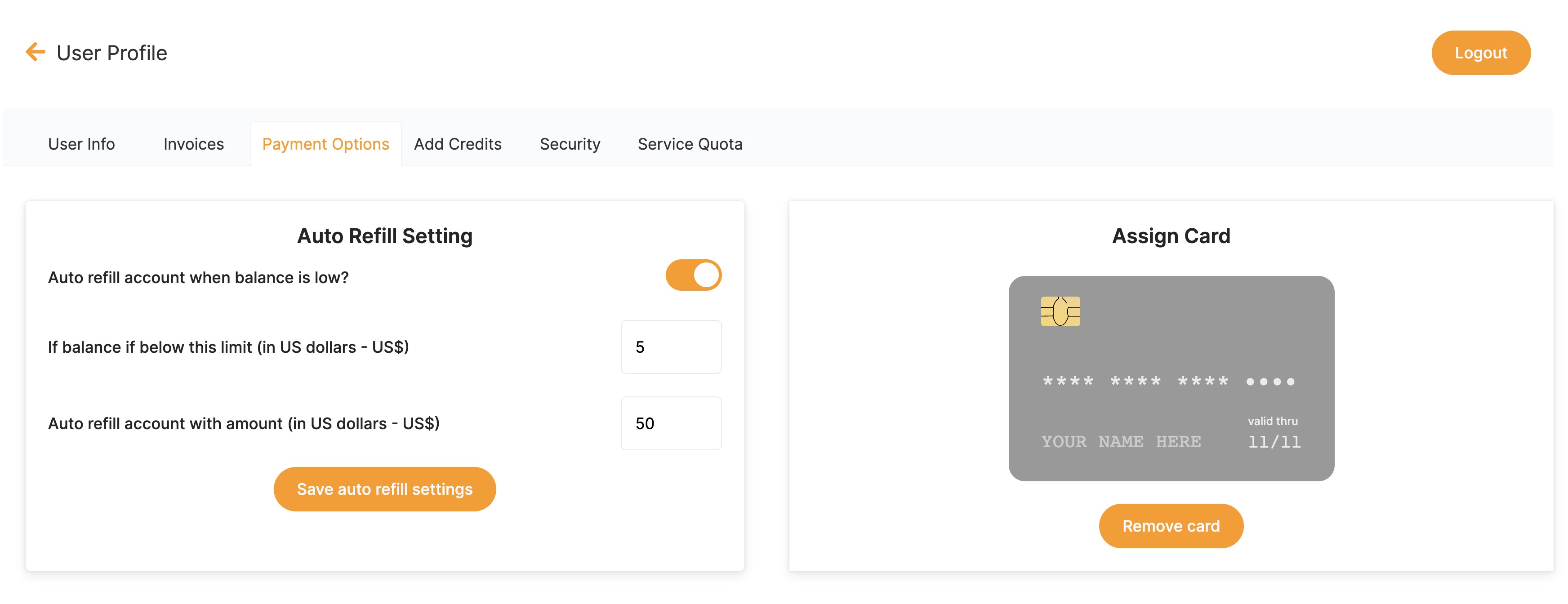Screen dimensions: 1568x604
Task: View the Service Quota tab
Action: (x=689, y=143)
